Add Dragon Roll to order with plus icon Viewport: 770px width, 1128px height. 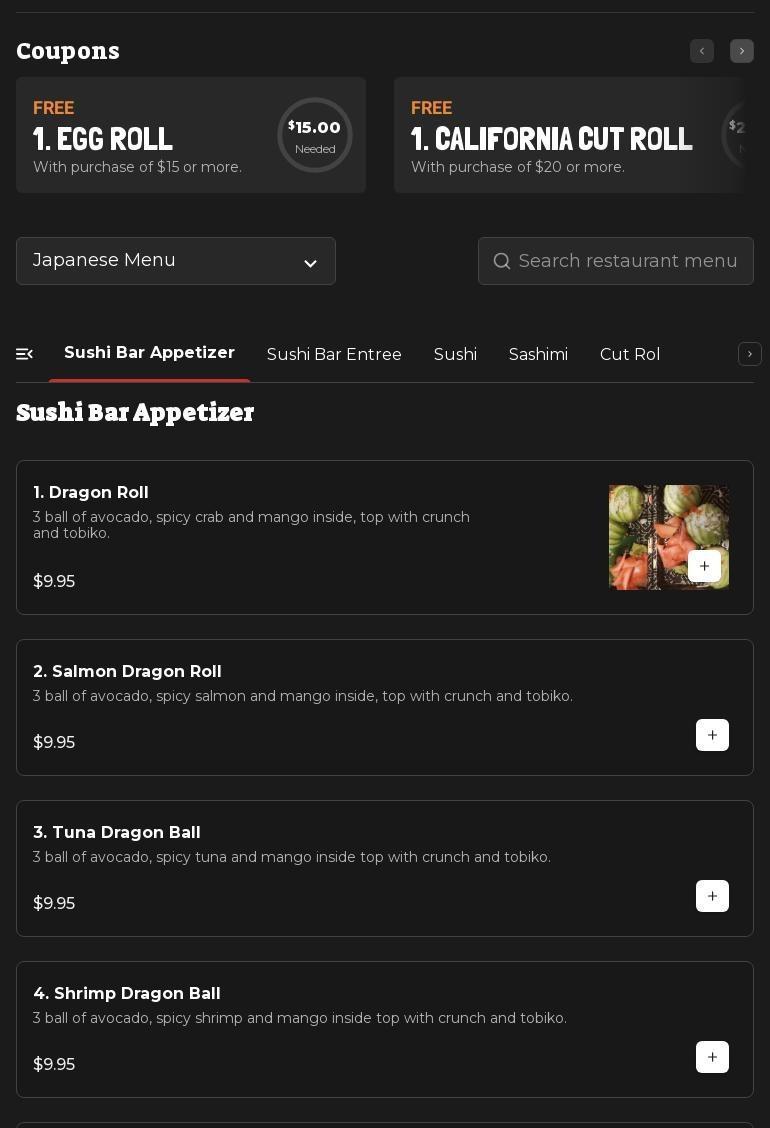coord(704,566)
